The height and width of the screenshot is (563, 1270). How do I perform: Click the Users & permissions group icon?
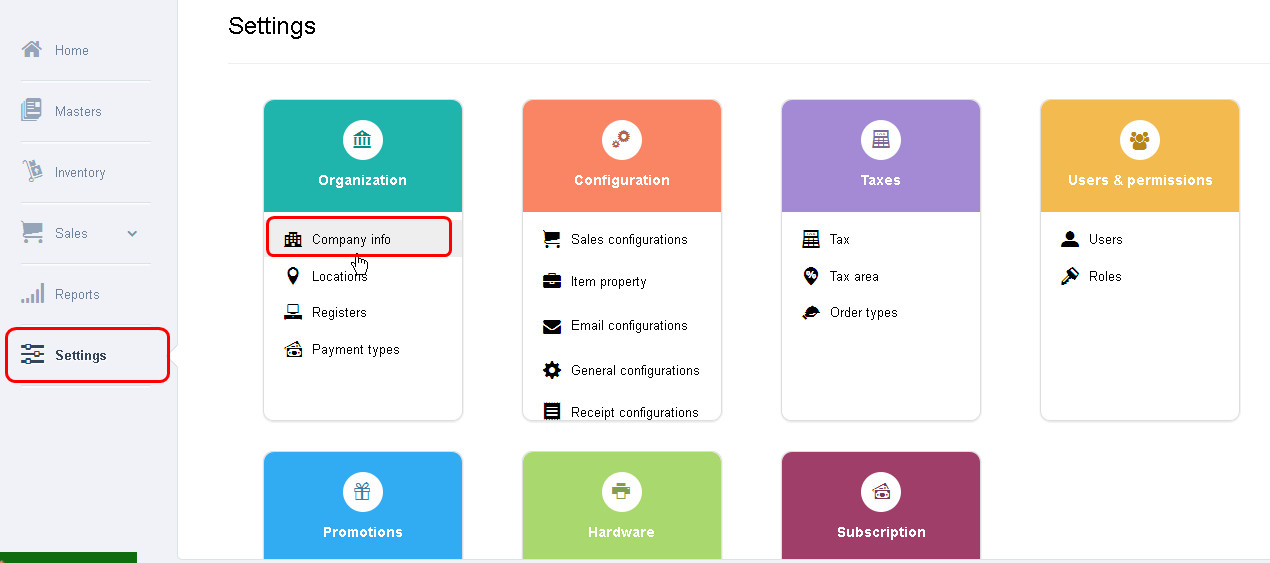1139,140
